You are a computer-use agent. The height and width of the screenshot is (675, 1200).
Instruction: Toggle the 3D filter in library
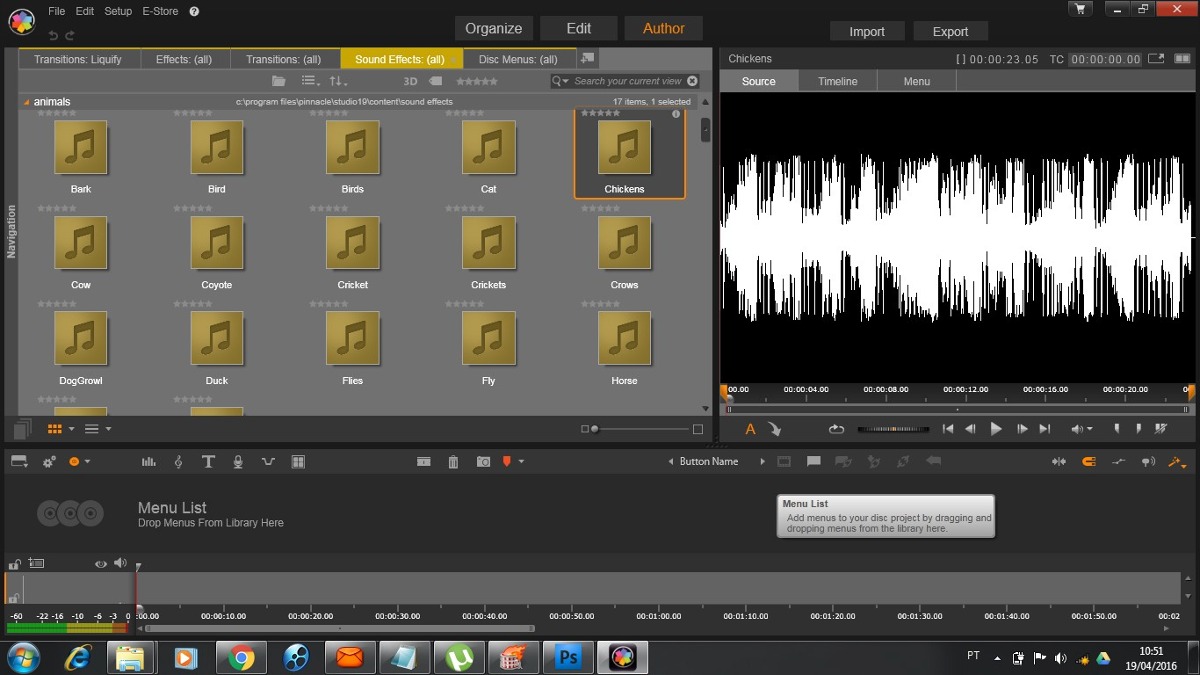click(x=410, y=81)
